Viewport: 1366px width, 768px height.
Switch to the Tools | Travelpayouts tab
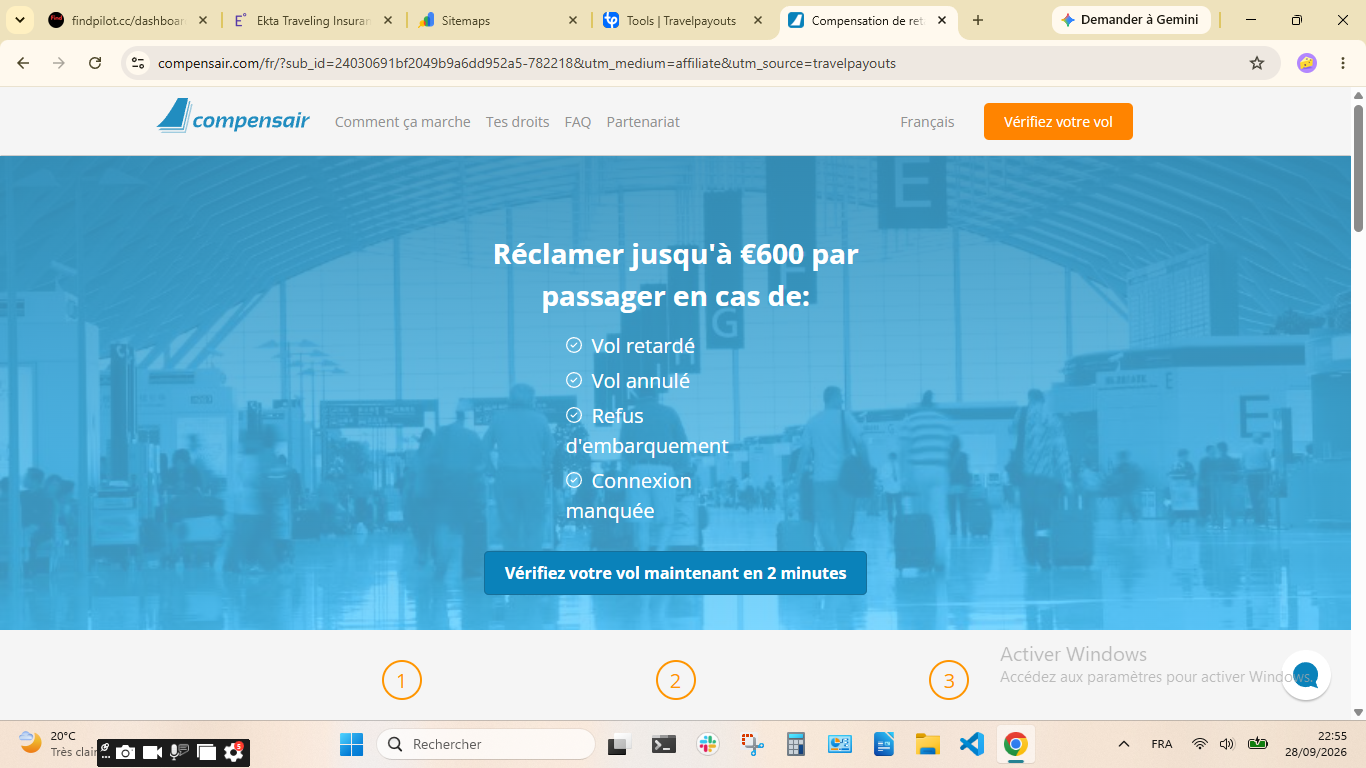(x=683, y=20)
